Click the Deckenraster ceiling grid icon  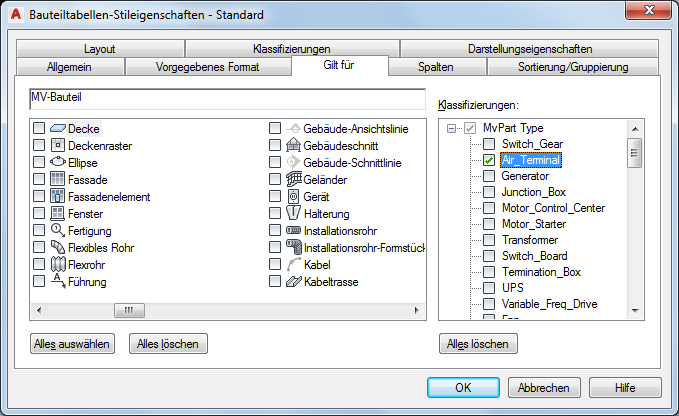58,145
